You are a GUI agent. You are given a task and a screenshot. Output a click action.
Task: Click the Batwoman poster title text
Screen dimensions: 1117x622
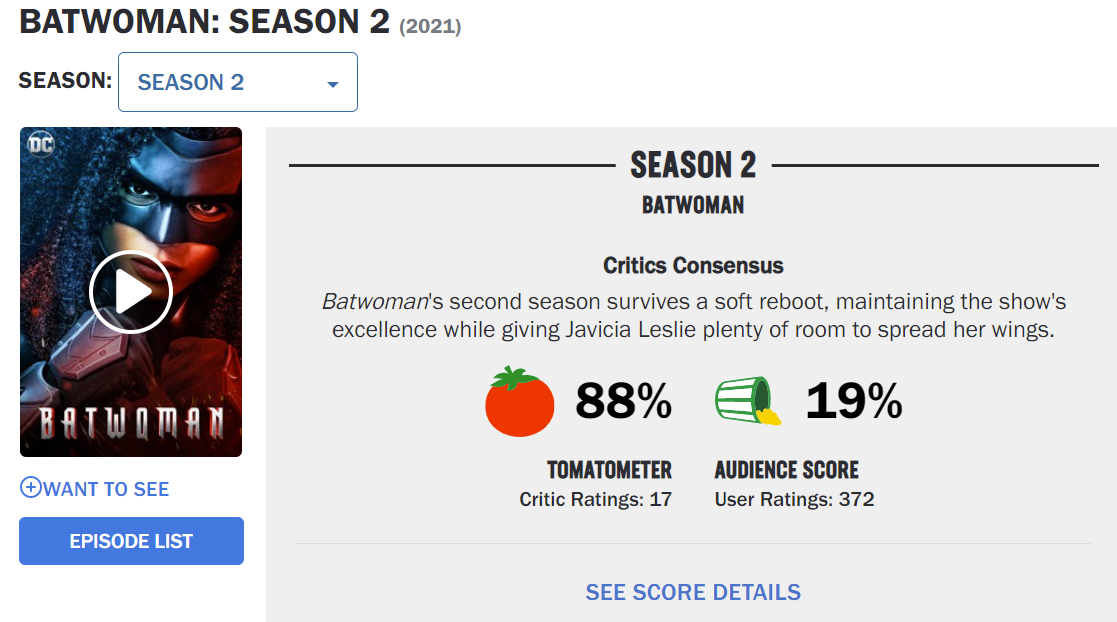tap(131, 422)
